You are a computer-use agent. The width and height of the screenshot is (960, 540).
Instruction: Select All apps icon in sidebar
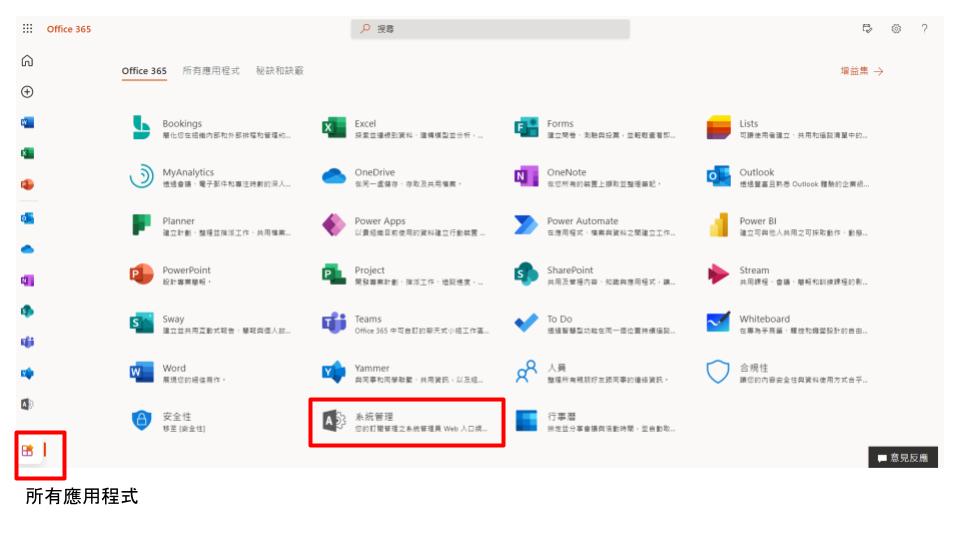tap(28, 451)
